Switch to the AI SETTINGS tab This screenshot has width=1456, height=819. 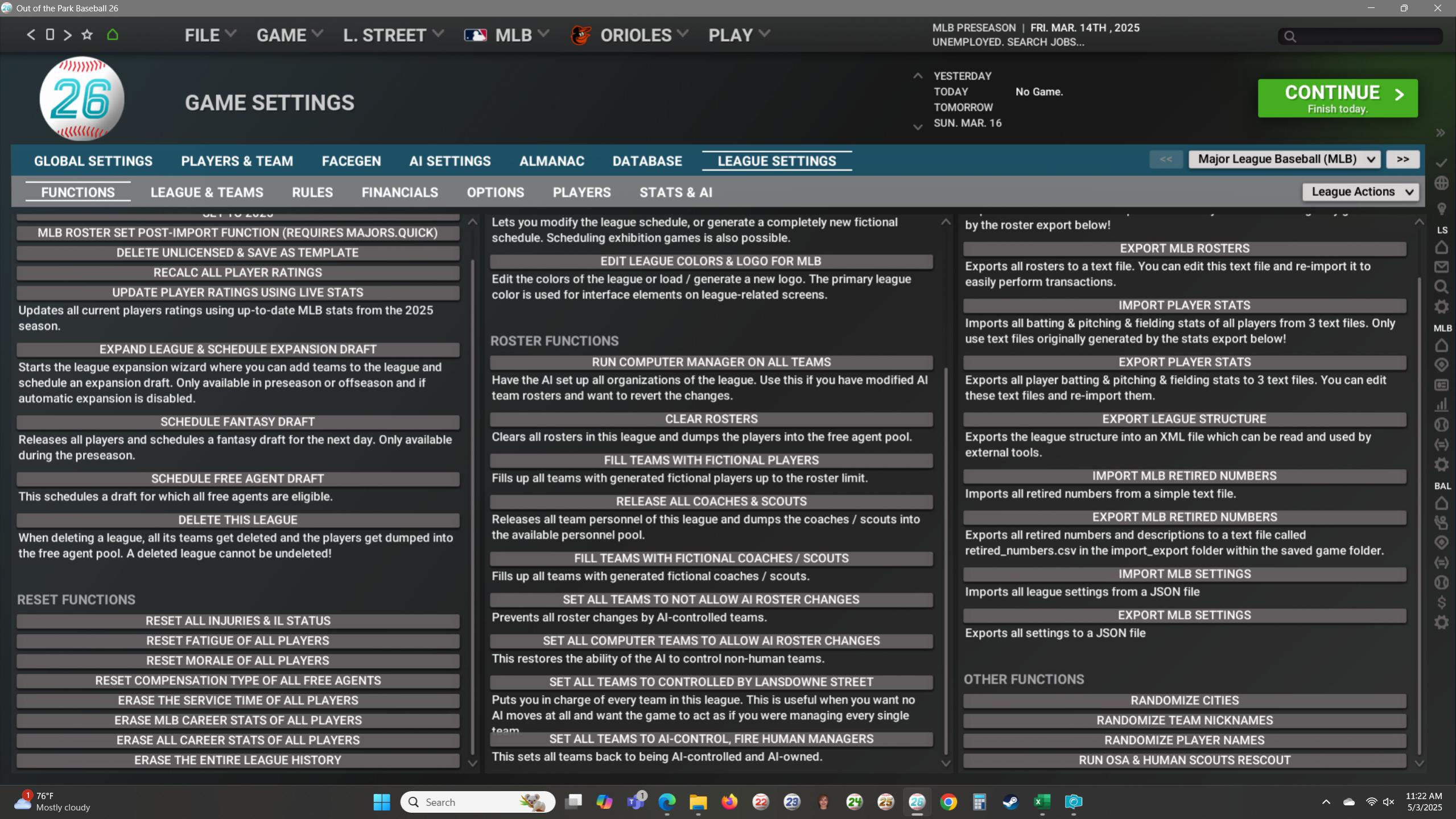[449, 161]
